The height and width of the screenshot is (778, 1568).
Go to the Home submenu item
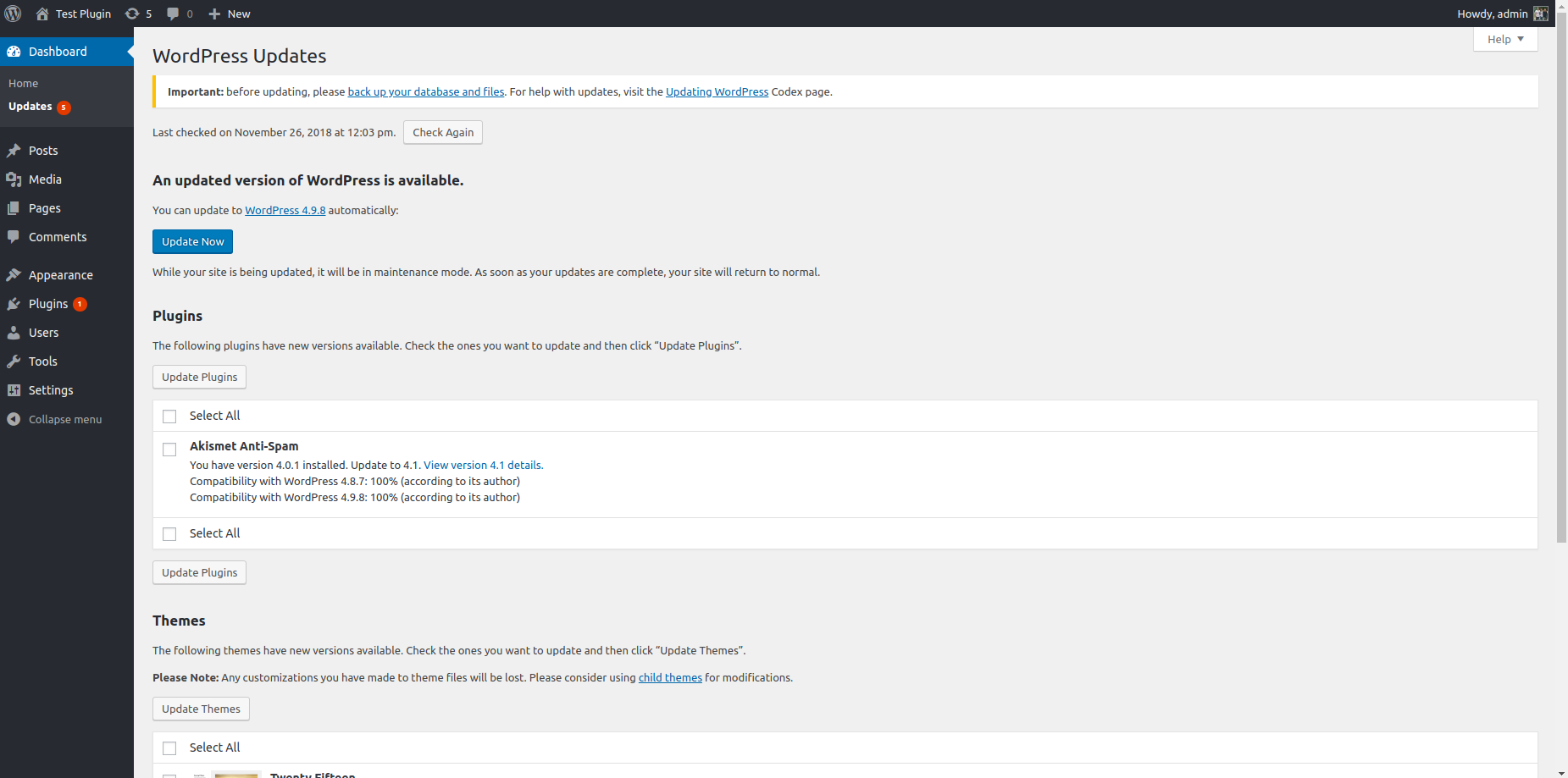[x=24, y=84]
